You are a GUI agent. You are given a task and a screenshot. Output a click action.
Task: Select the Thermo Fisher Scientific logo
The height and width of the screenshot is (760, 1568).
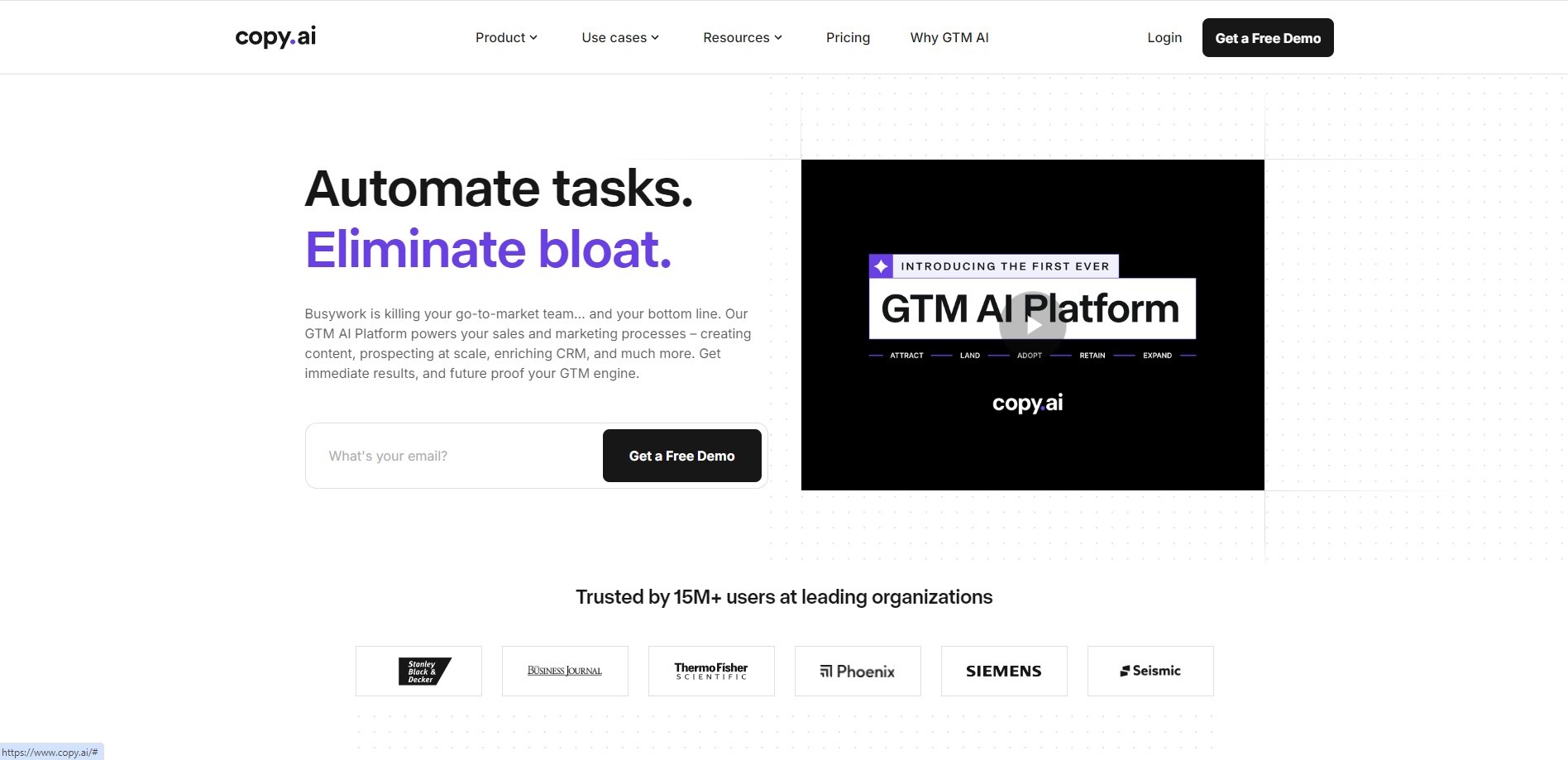(x=711, y=671)
